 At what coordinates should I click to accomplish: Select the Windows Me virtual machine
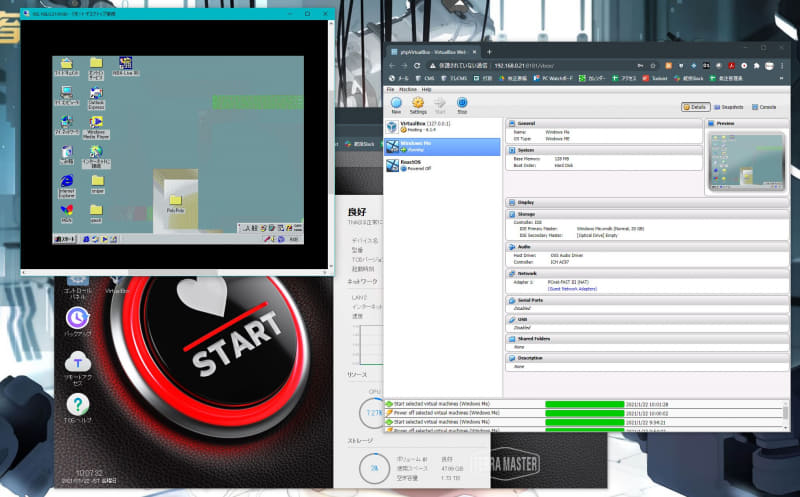(x=442, y=146)
